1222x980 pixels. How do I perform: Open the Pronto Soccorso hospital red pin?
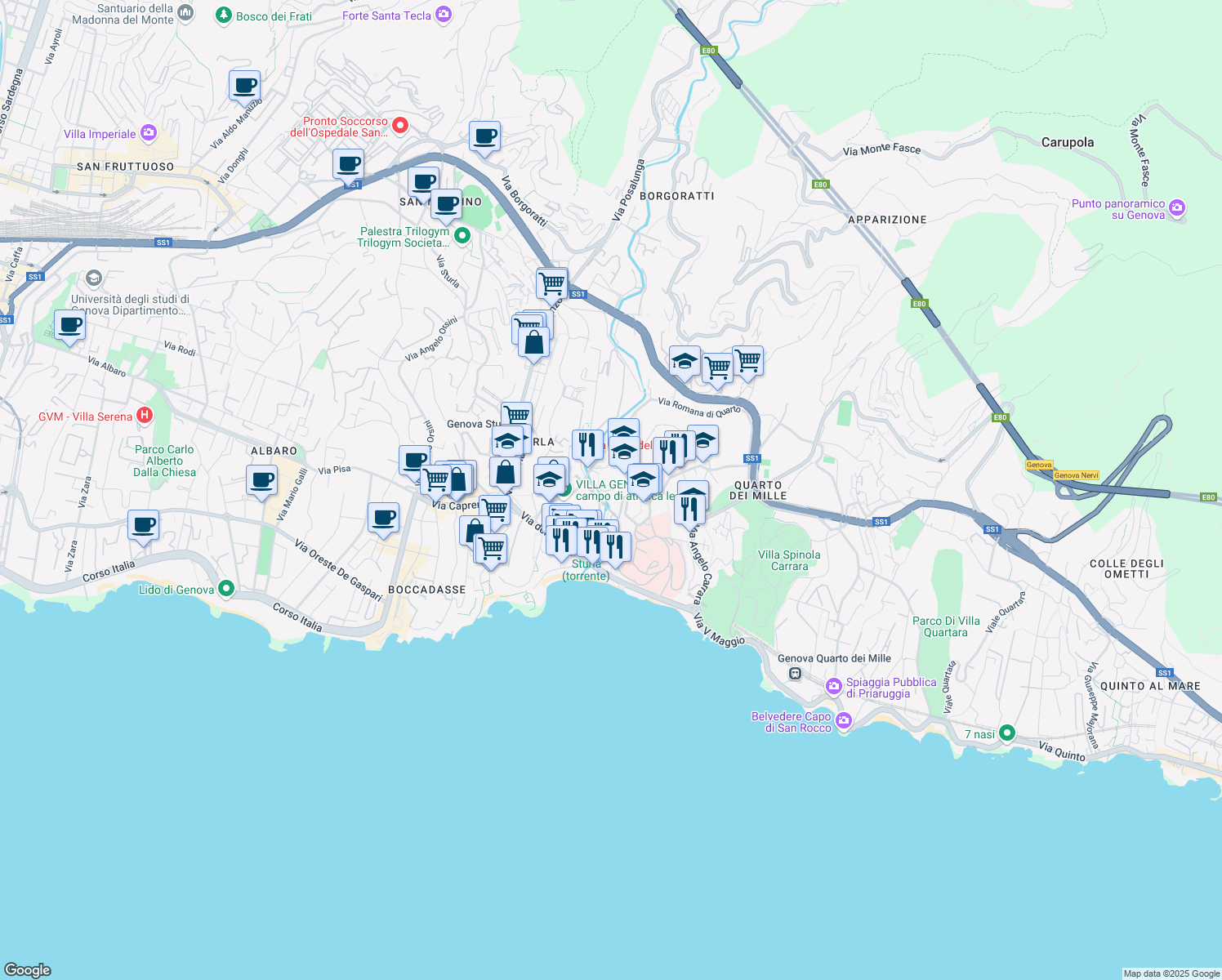400,125
